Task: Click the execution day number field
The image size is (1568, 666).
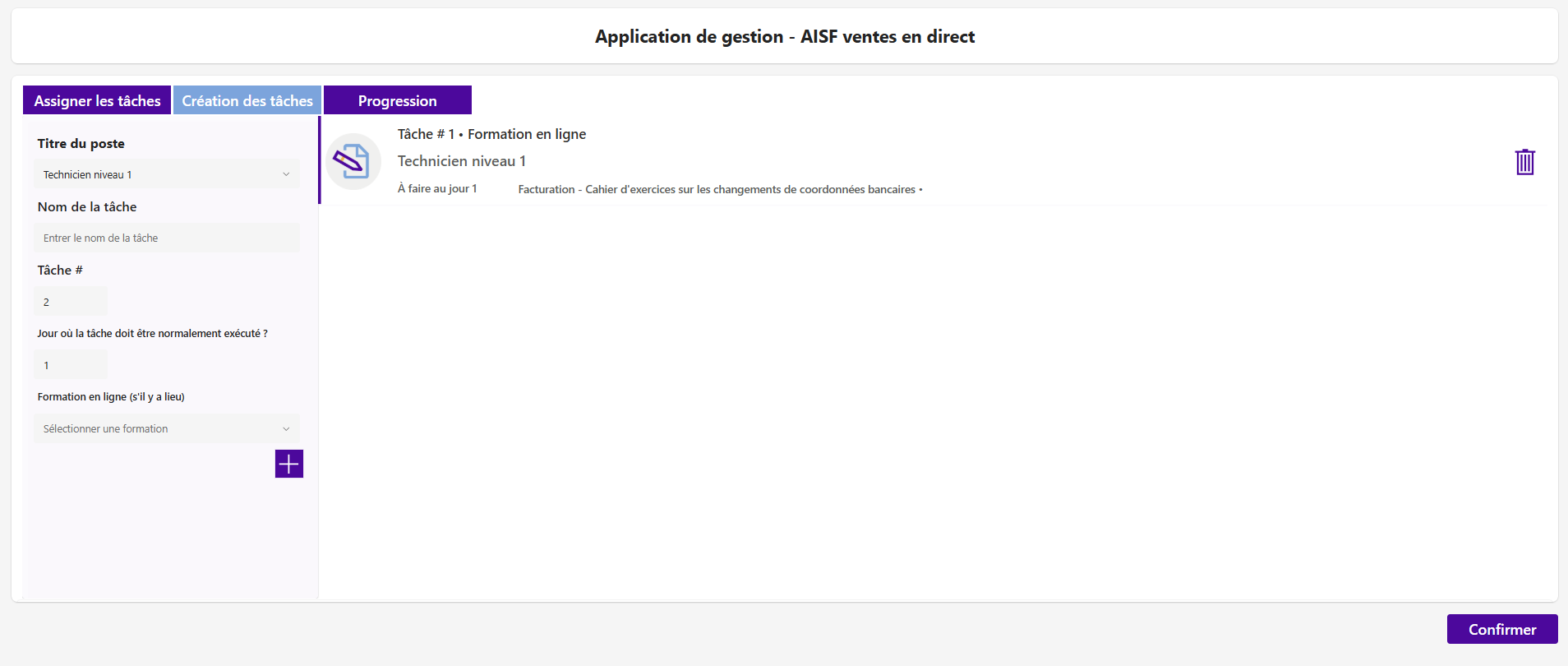Action: tap(71, 365)
